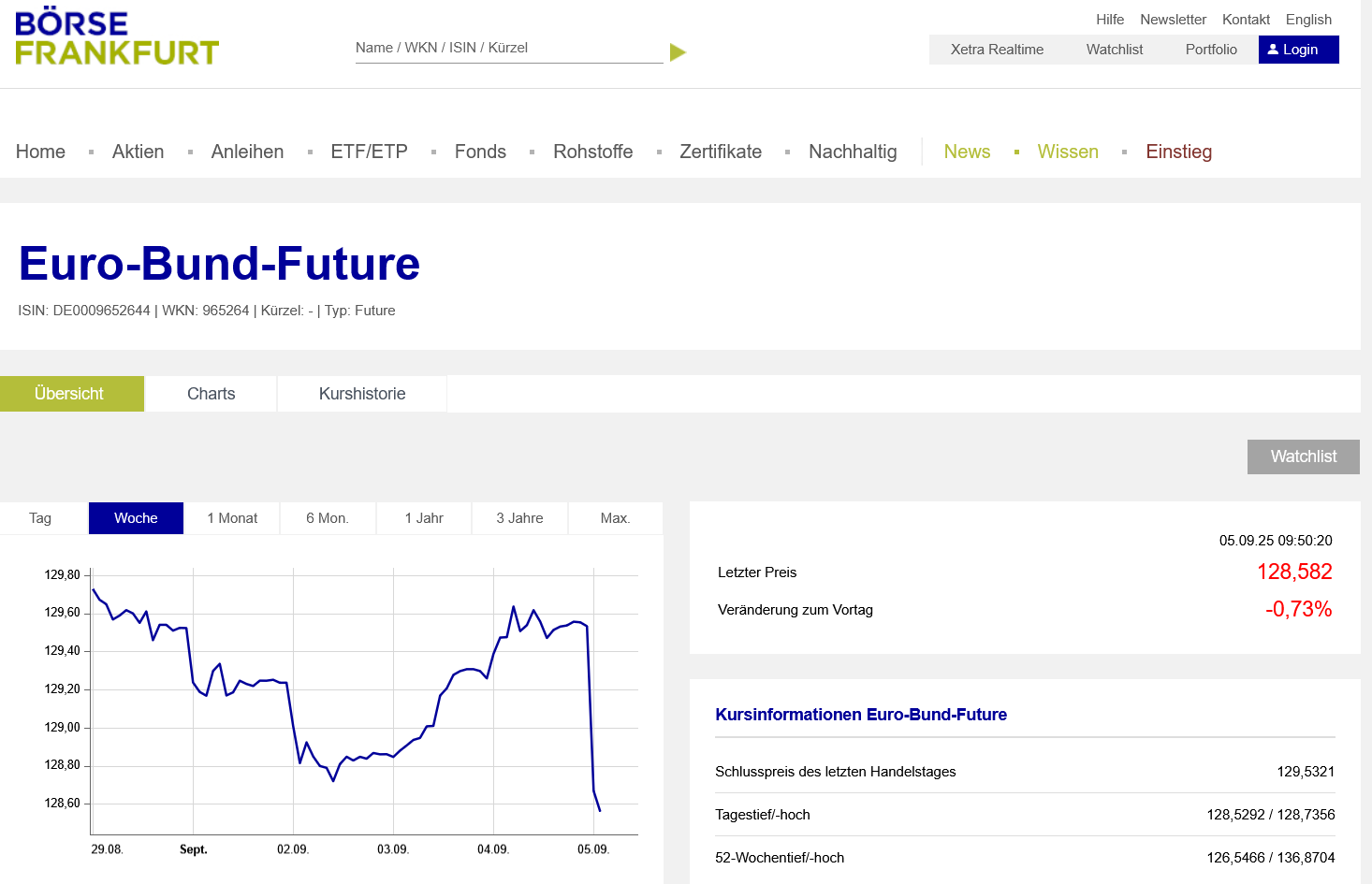Show the Max. chart period
1372x884 pixels.
point(615,518)
